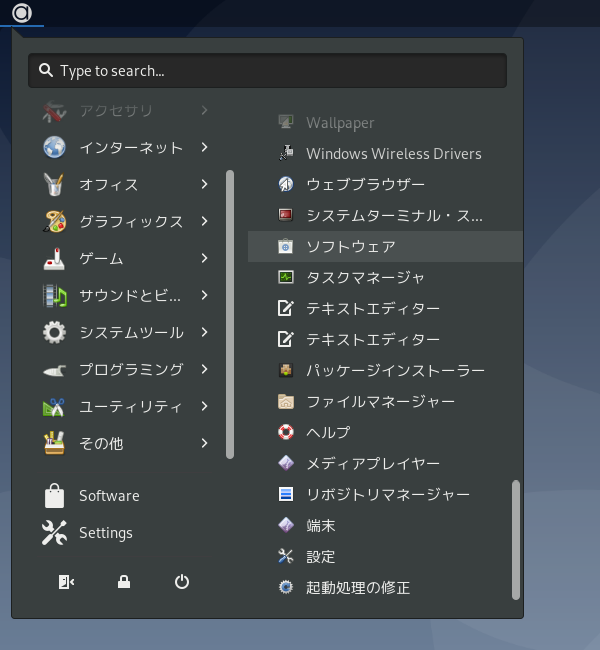Screen dimensions: 600x650
Task: Click the category list scrollbar
Action: 230,314
